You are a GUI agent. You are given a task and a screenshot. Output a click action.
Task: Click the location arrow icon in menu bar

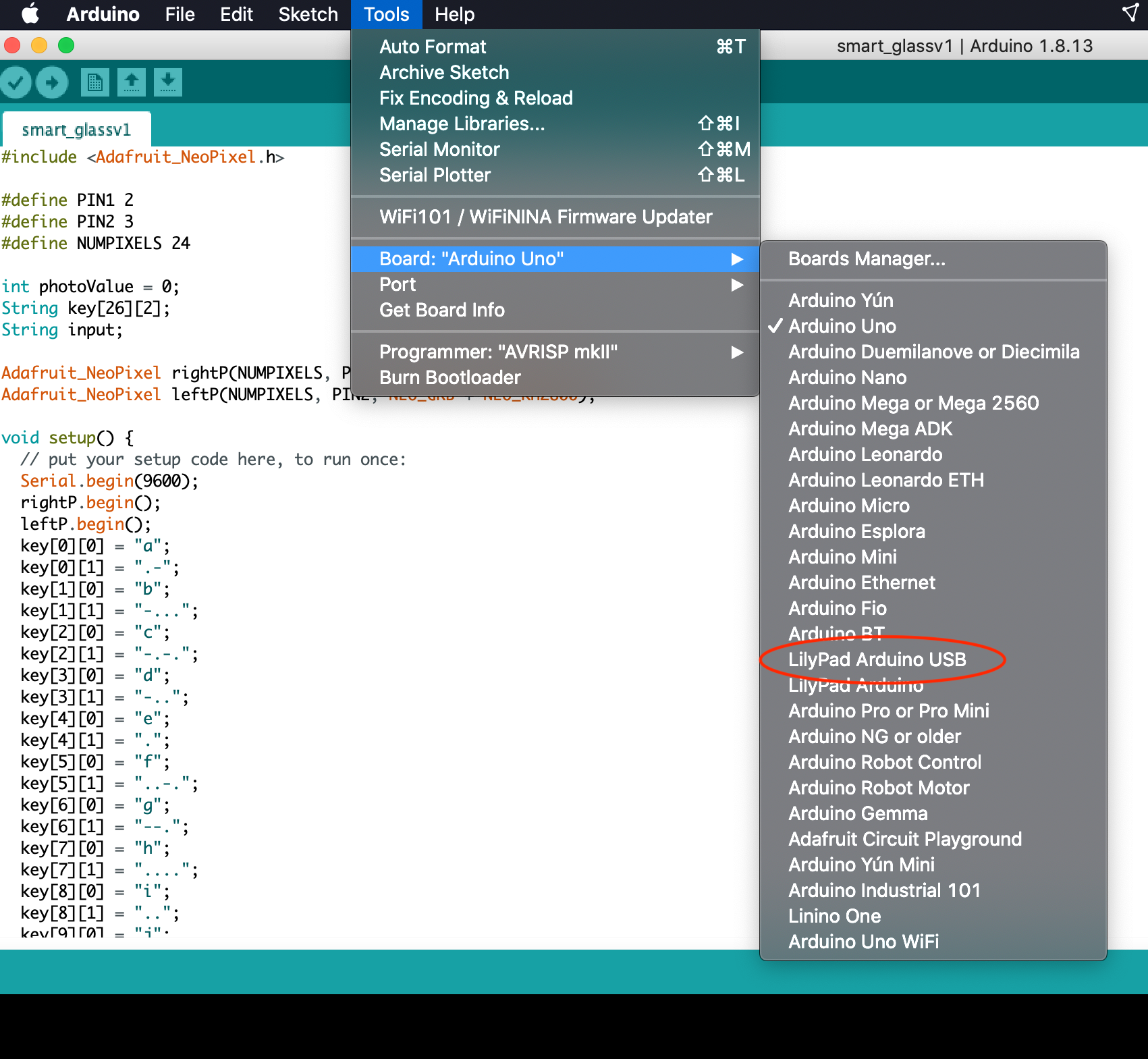(1130, 13)
